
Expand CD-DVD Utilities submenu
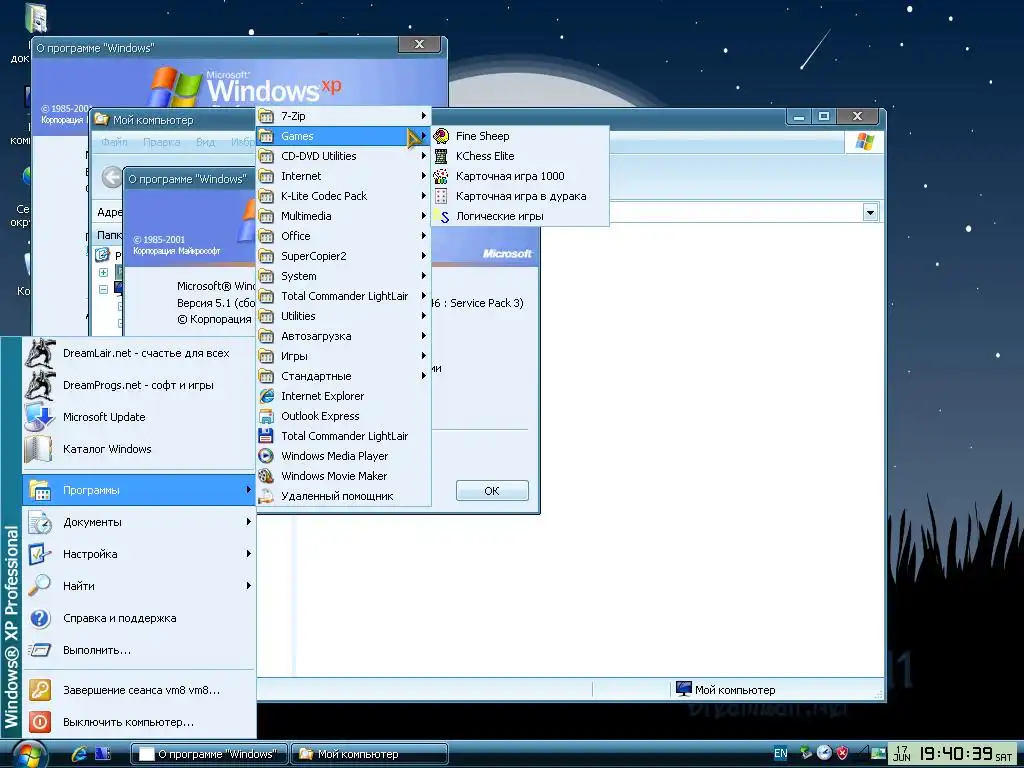pyautogui.click(x=344, y=156)
